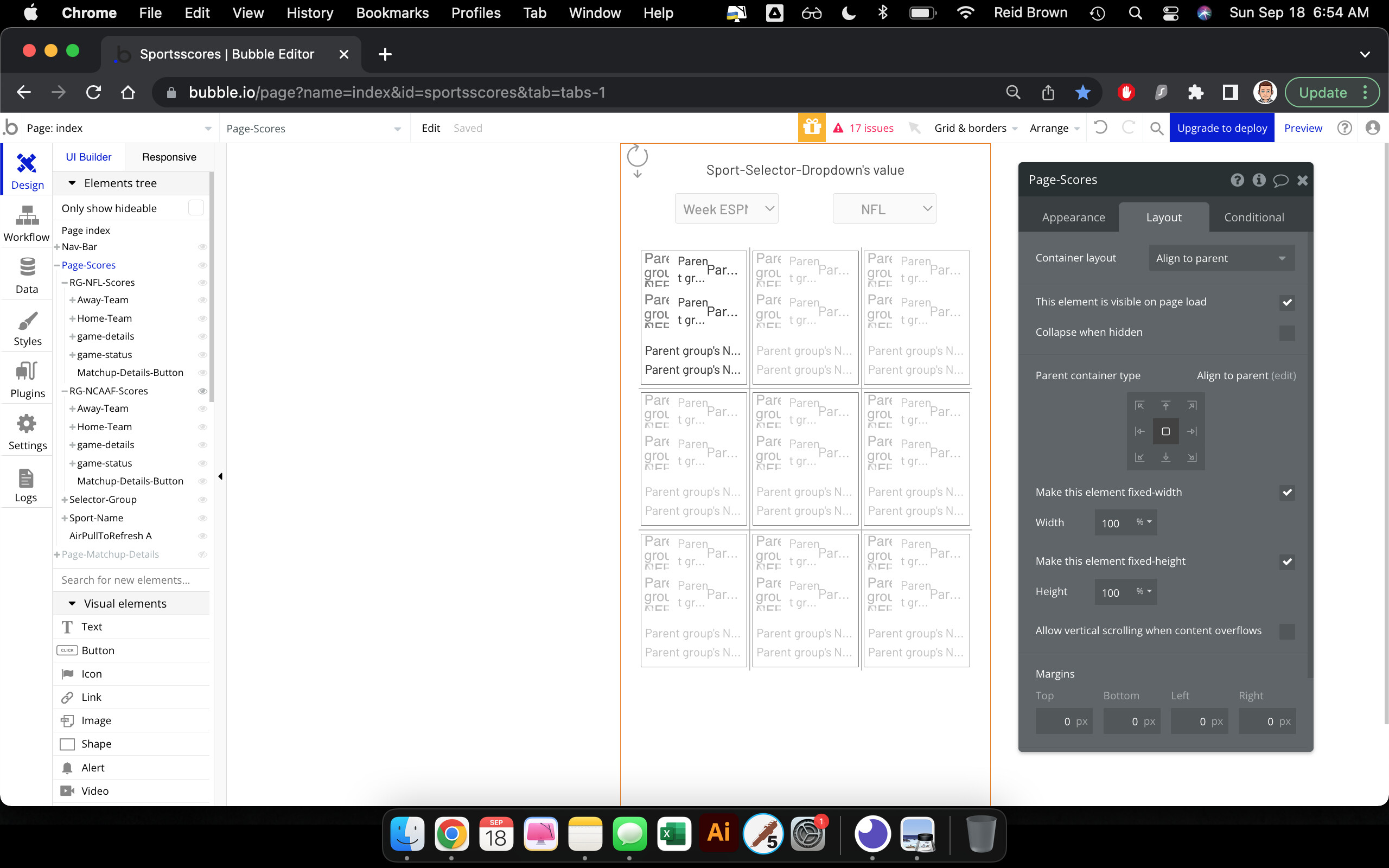Screen dimensions: 1389x868
Task: Open the Workflow section
Action: click(27, 223)
